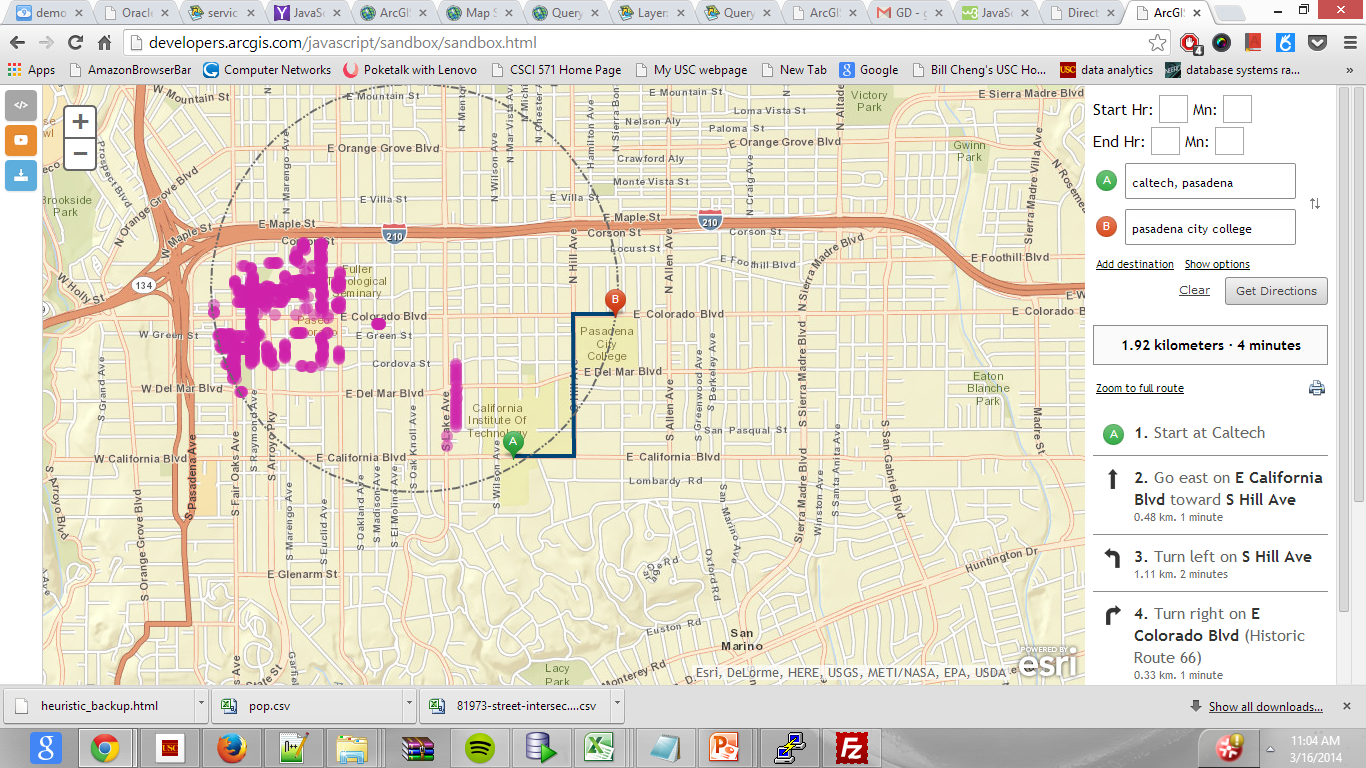Click the caltech, pasadena start field

(x=1210, y=182)
